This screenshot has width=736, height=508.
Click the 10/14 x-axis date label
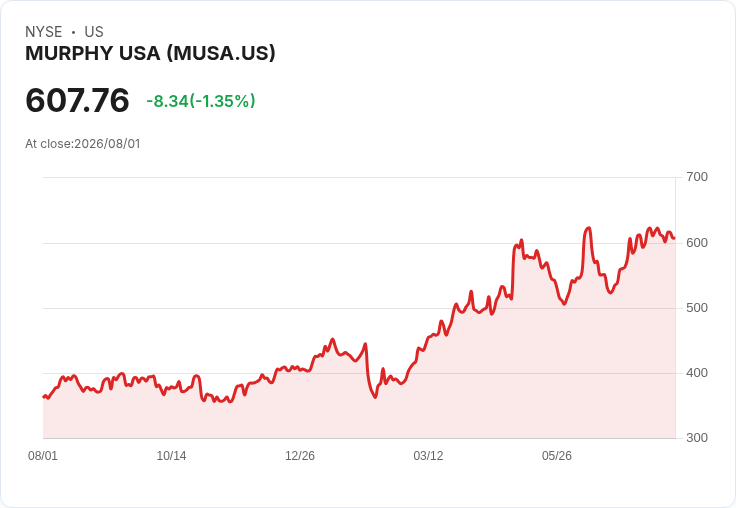pyautogui.click(x=171, y=456)
